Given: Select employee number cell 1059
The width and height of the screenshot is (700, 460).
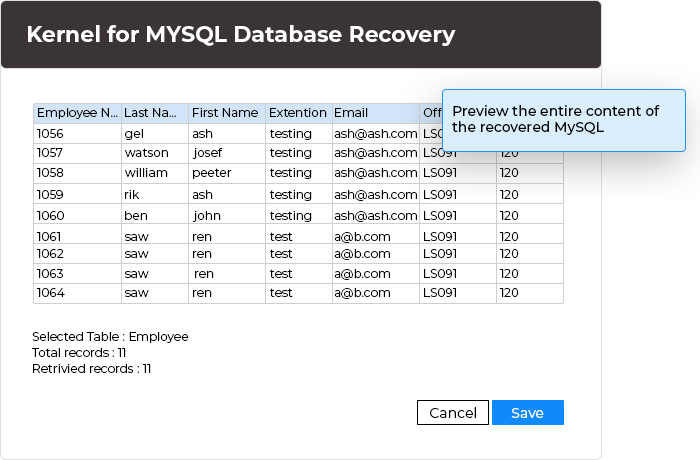Looking at the screenshot, I should click(77, 194).
